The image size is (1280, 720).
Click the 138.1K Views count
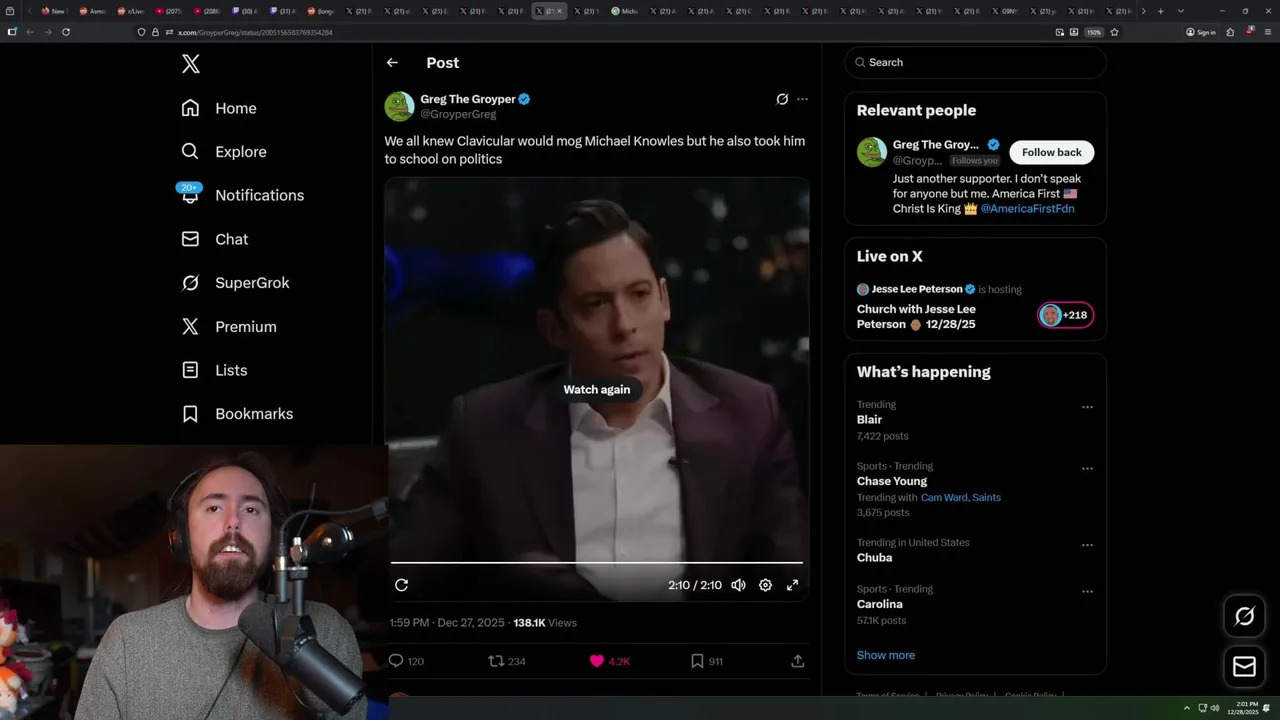(x=545, y=623)
